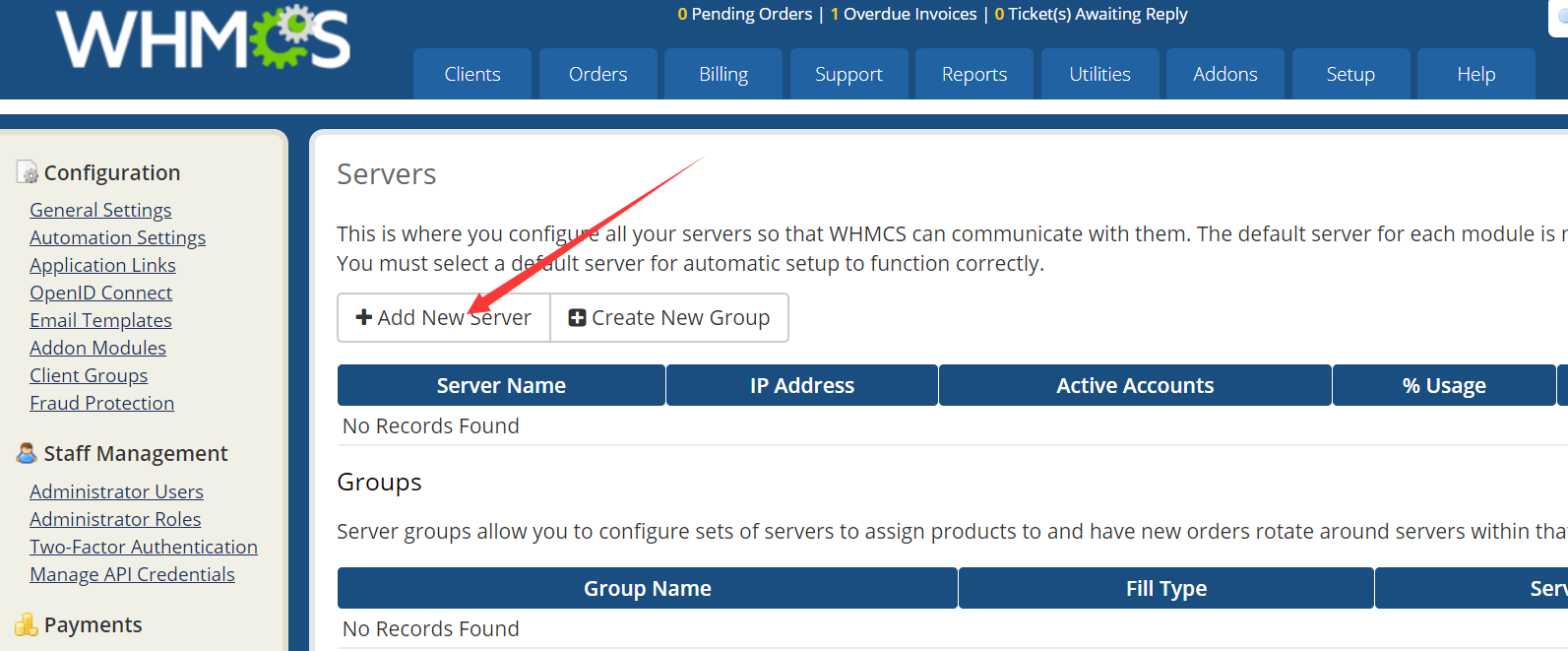
Task: Open Email Templates page
Action: (x=100, y=320)
